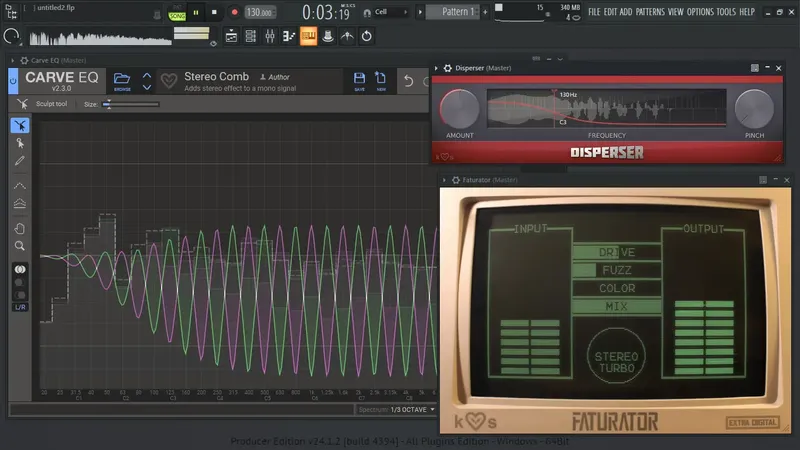Viewport: 800px width, 450px height.
Task: Click the Save preset icon in Carve EQ
Action: 359,81
